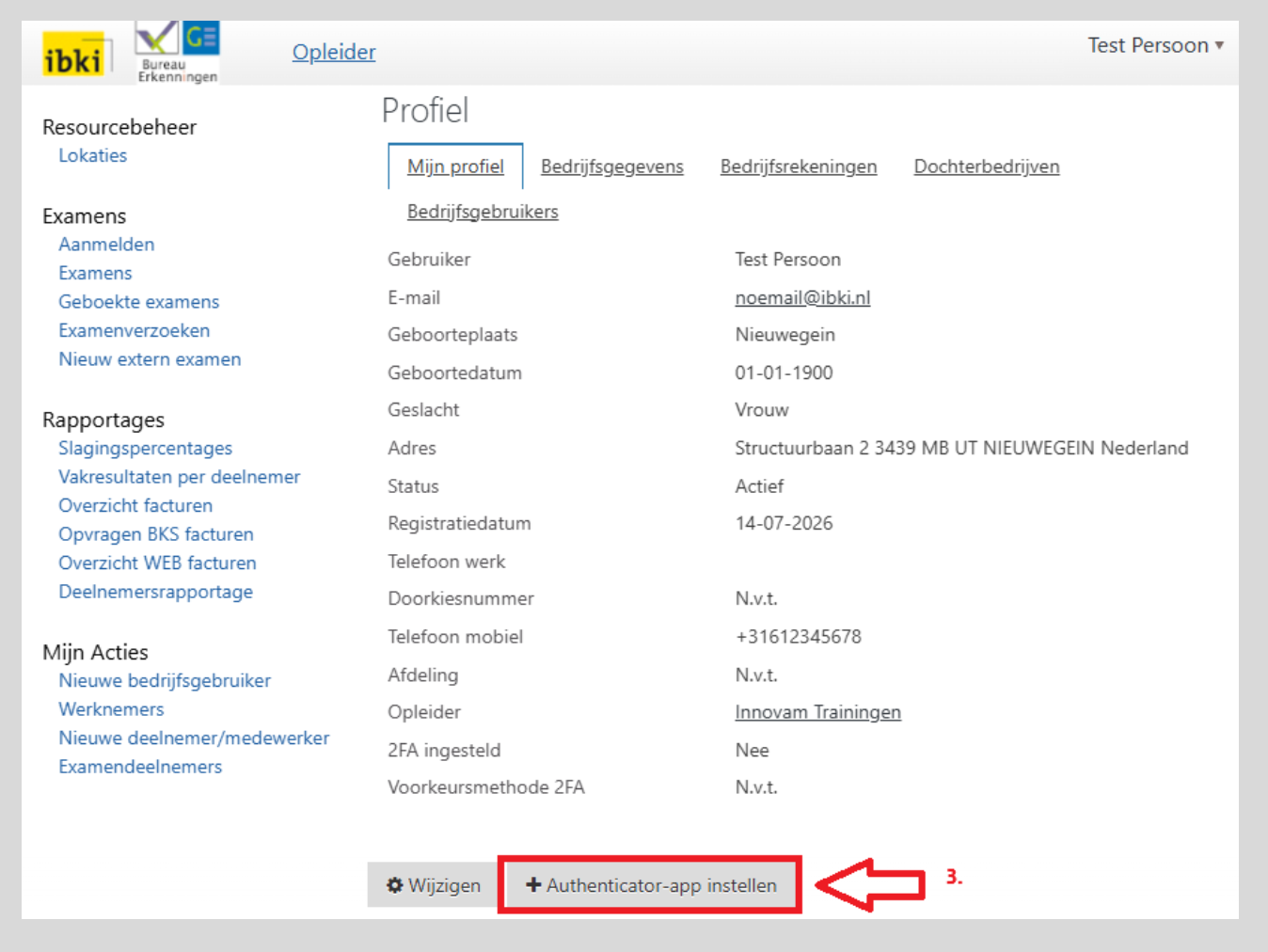Click the Status value Actief
The height and width of the screenshot is (952, 1268).
click(x=759, y=486)
